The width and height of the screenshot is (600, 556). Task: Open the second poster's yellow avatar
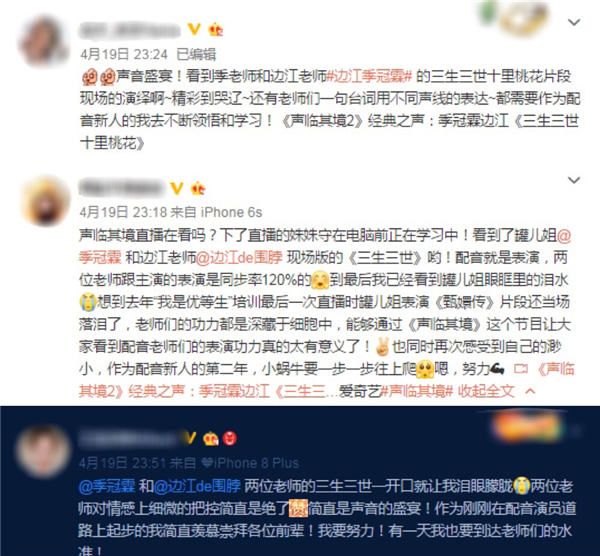point(46,201)
